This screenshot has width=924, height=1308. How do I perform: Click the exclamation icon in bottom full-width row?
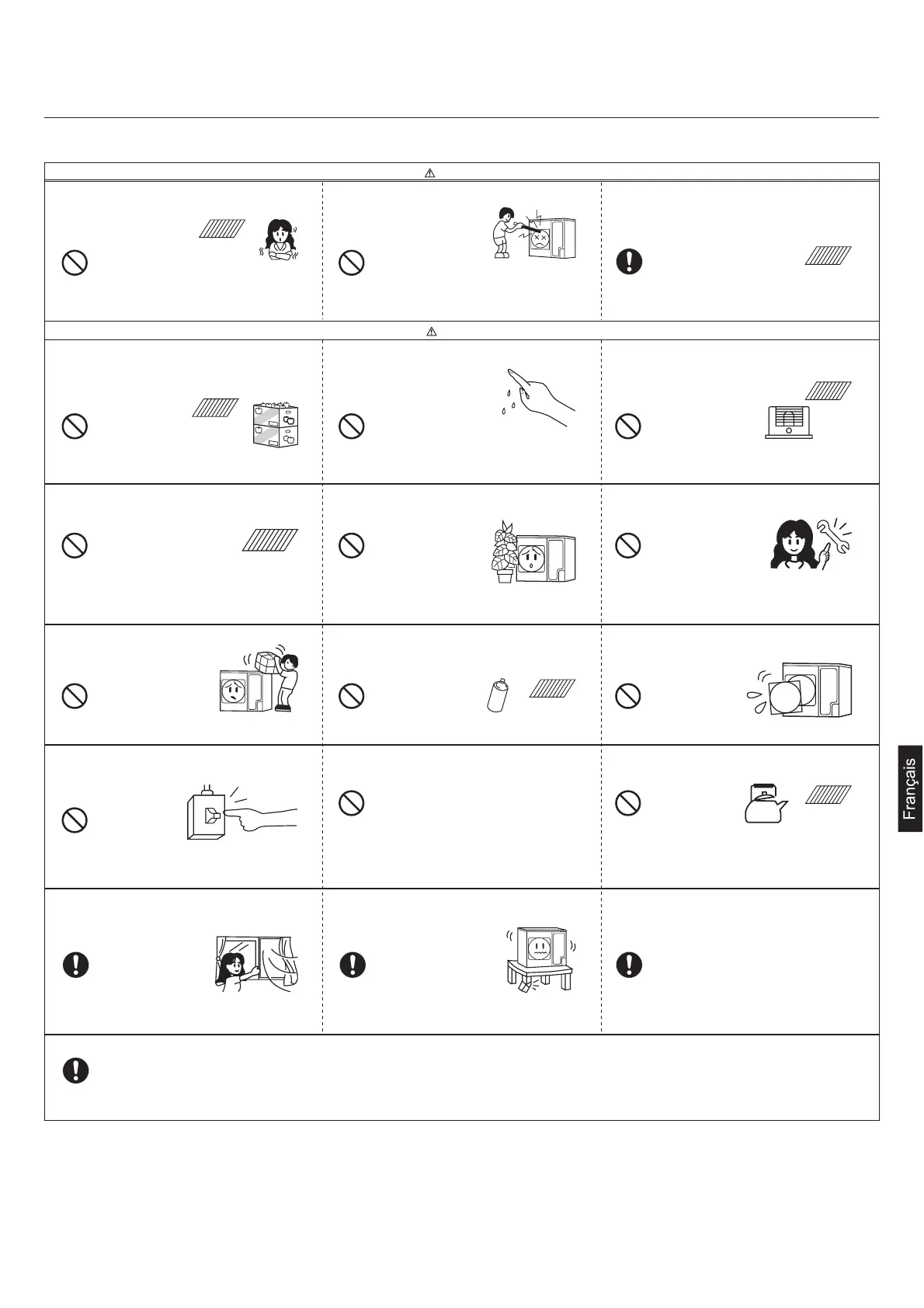coord(75,1070)
